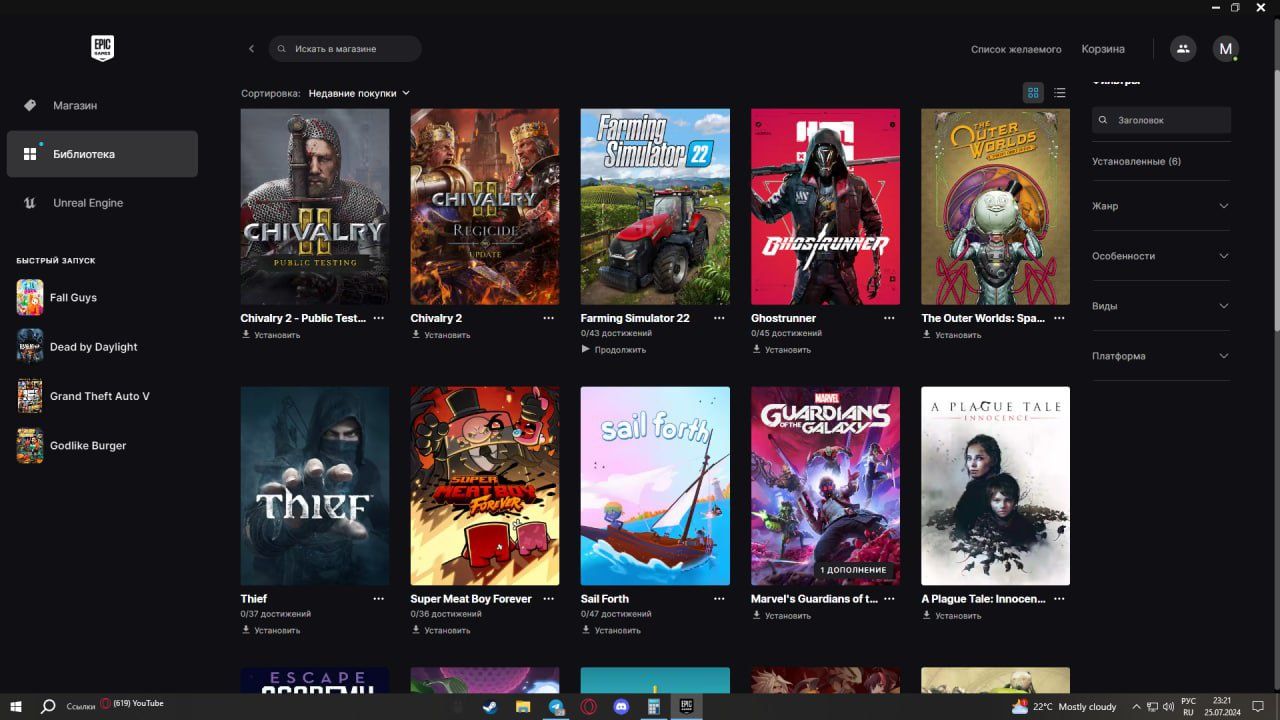Open three-dot menu for The Outer Worlds
The height and width of the screenshot is (720, 1280).
1059,318
